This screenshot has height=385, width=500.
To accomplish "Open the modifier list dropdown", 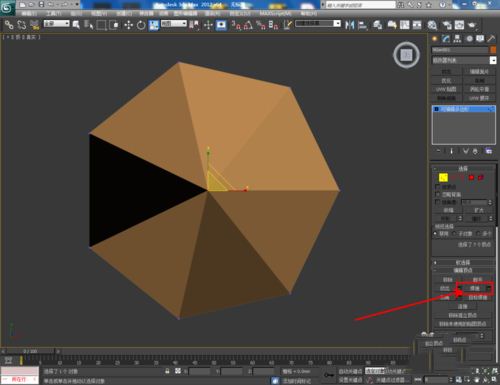I will [464, 60].
